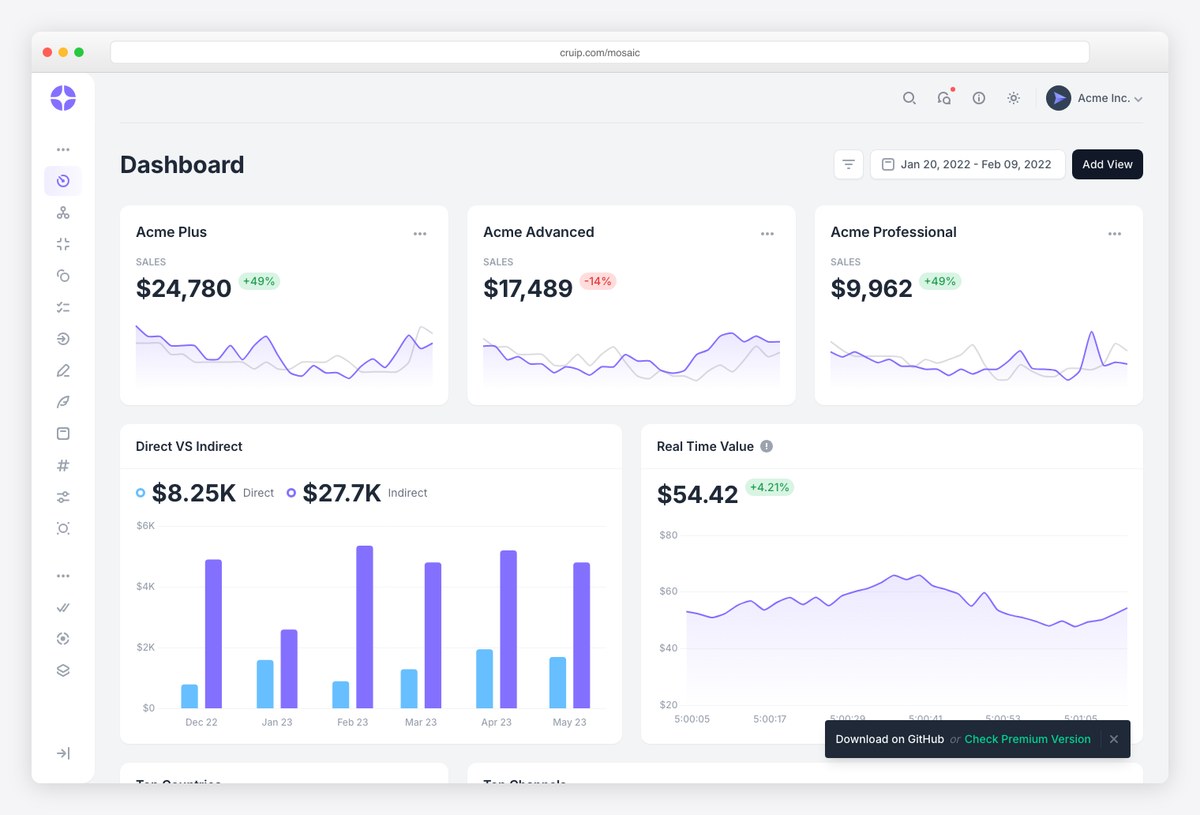Click the +49% badge on Acme Professional
The height and width of the screenshot is (815, 1200).
[x=939, y=281]
